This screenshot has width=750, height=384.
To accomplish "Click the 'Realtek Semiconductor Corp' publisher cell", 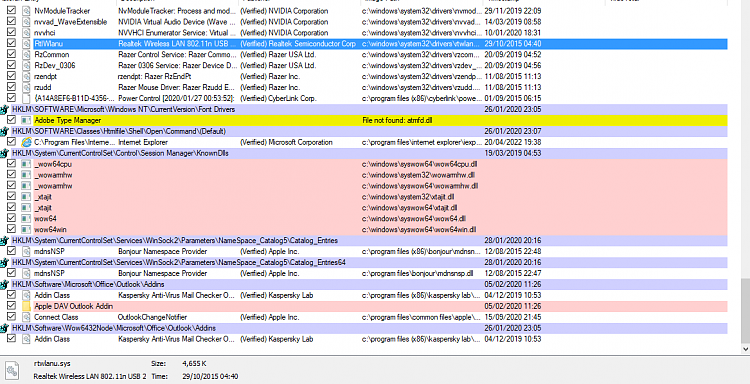I will coord(298,44).
